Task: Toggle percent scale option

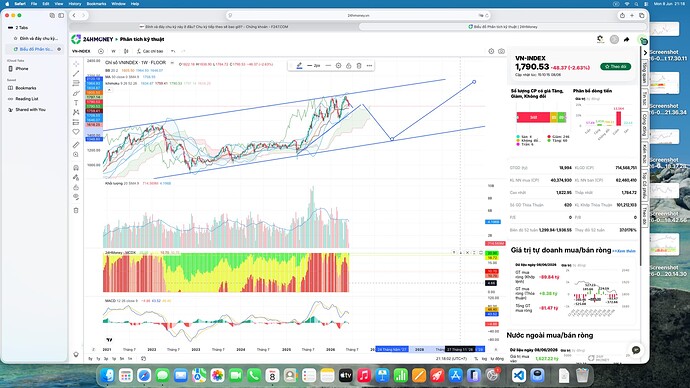Action: pos(476,359)
